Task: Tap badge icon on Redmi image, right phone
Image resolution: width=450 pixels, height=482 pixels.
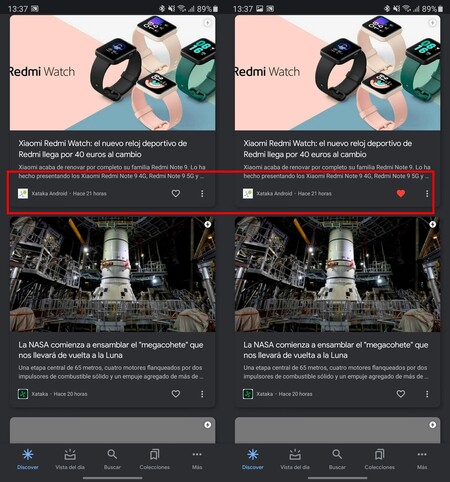Action: [432, 23]
